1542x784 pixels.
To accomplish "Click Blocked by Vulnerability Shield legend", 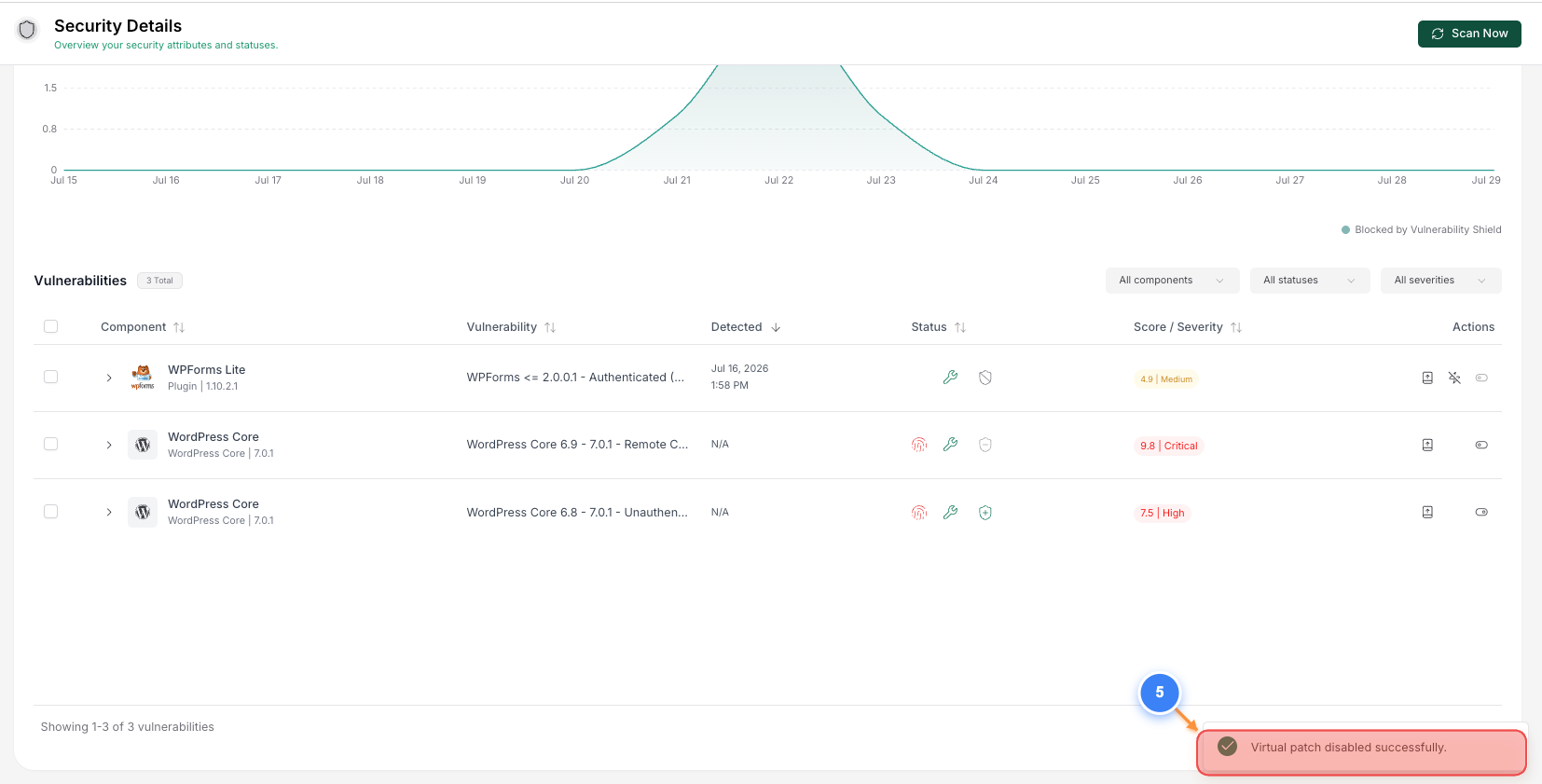I will [x=1421, y=229].
